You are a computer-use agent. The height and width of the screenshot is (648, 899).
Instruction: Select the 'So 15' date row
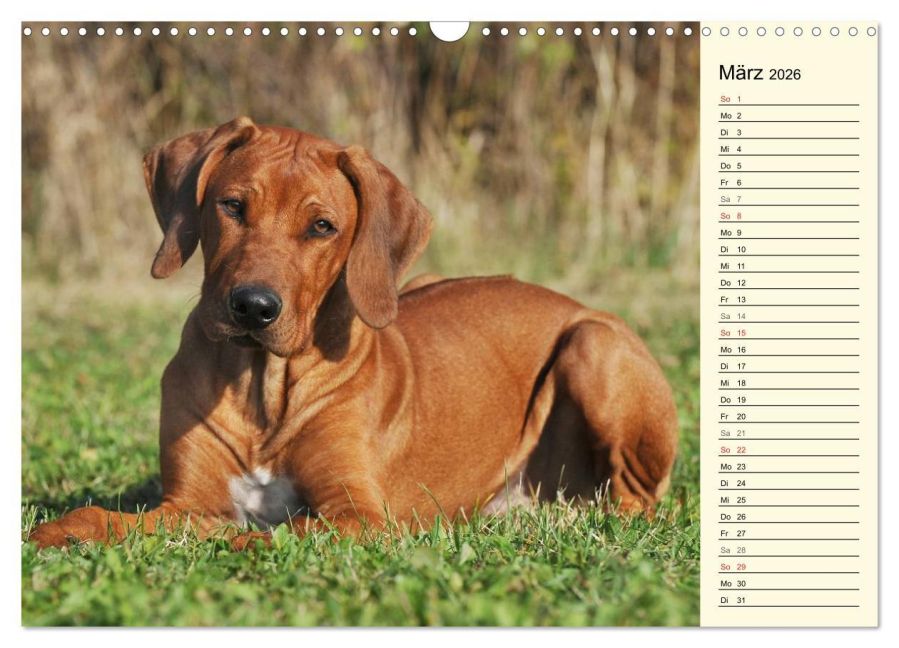click(x=788, y=332)
